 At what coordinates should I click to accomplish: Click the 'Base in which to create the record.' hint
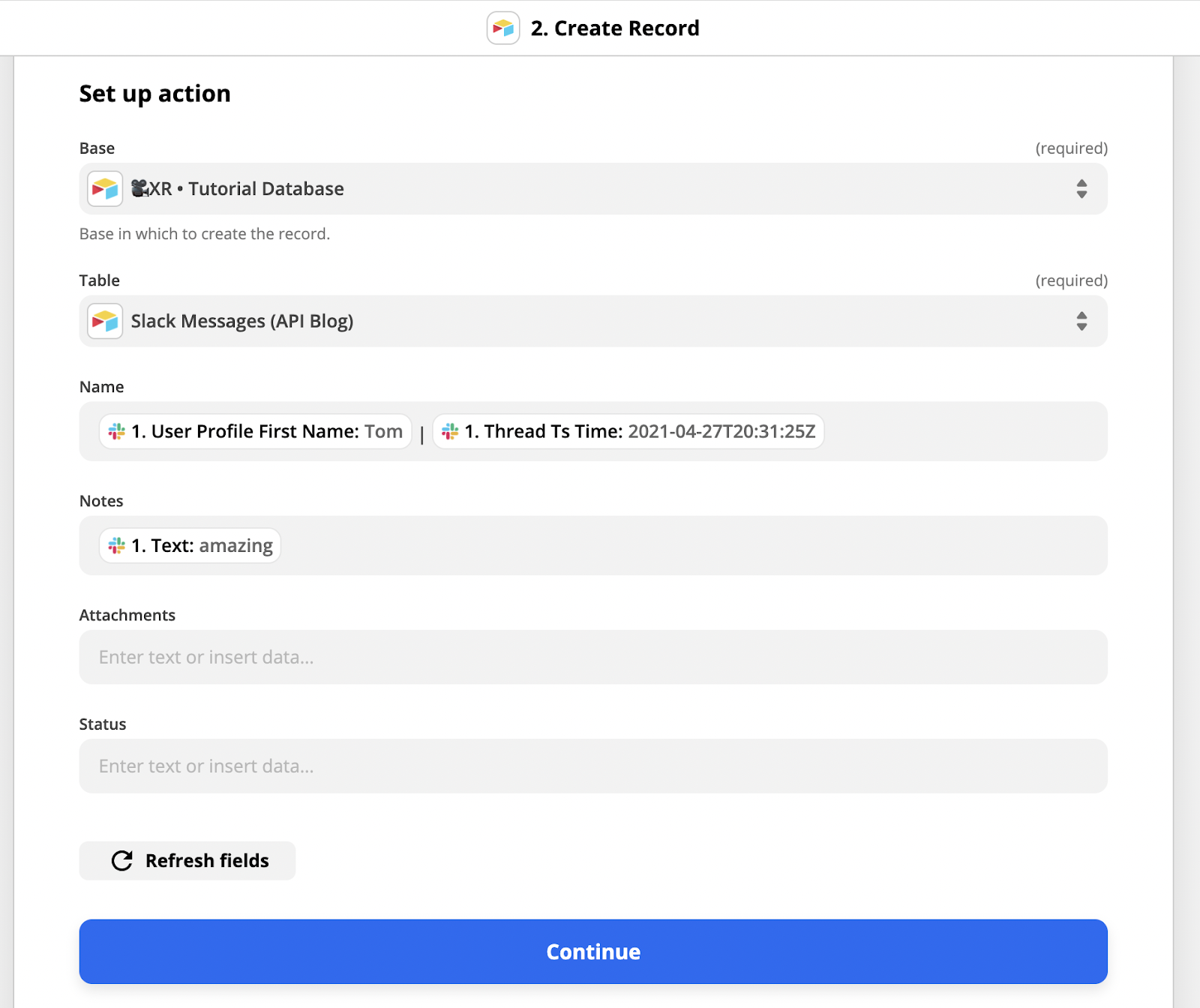(205, 234)
